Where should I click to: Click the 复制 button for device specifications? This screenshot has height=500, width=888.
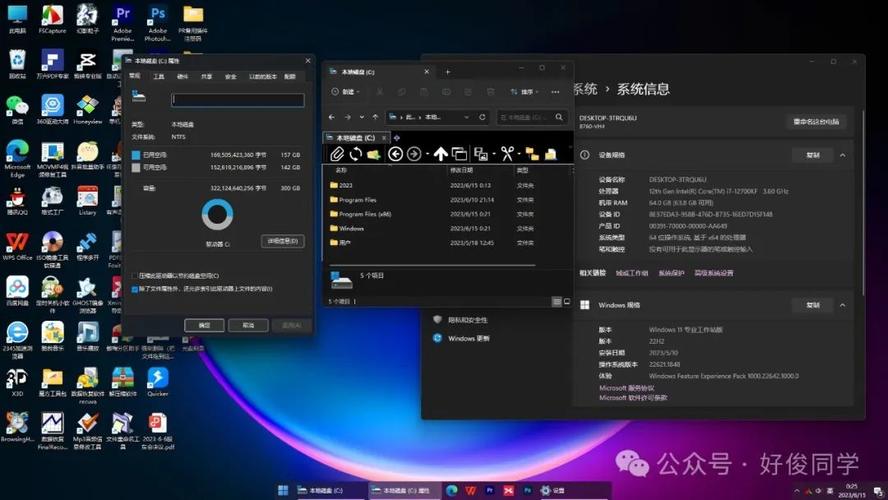coord(813,155)
